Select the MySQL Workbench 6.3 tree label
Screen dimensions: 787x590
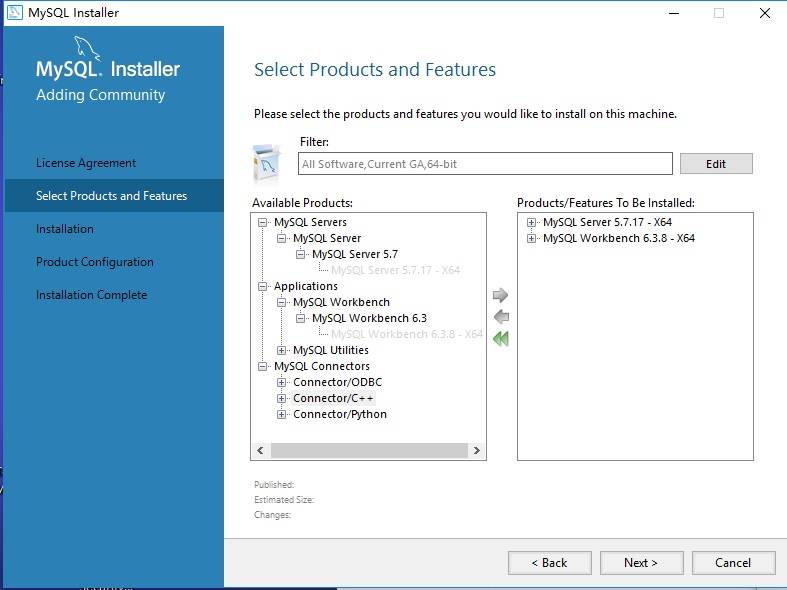point(369,319)
